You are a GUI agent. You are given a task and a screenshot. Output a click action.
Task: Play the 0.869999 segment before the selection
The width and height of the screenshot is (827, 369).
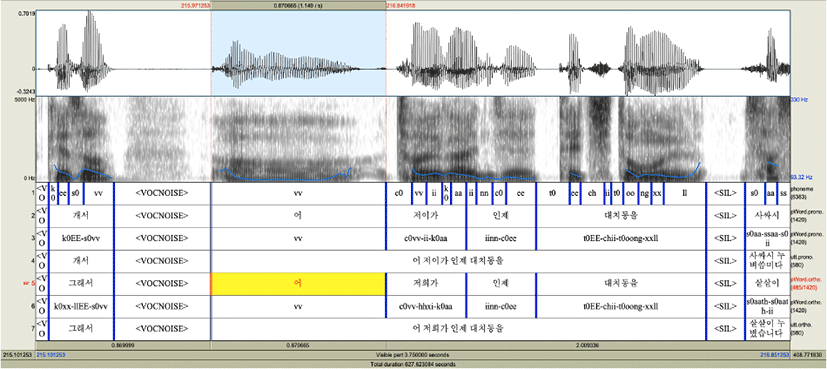tap(123, 346)
